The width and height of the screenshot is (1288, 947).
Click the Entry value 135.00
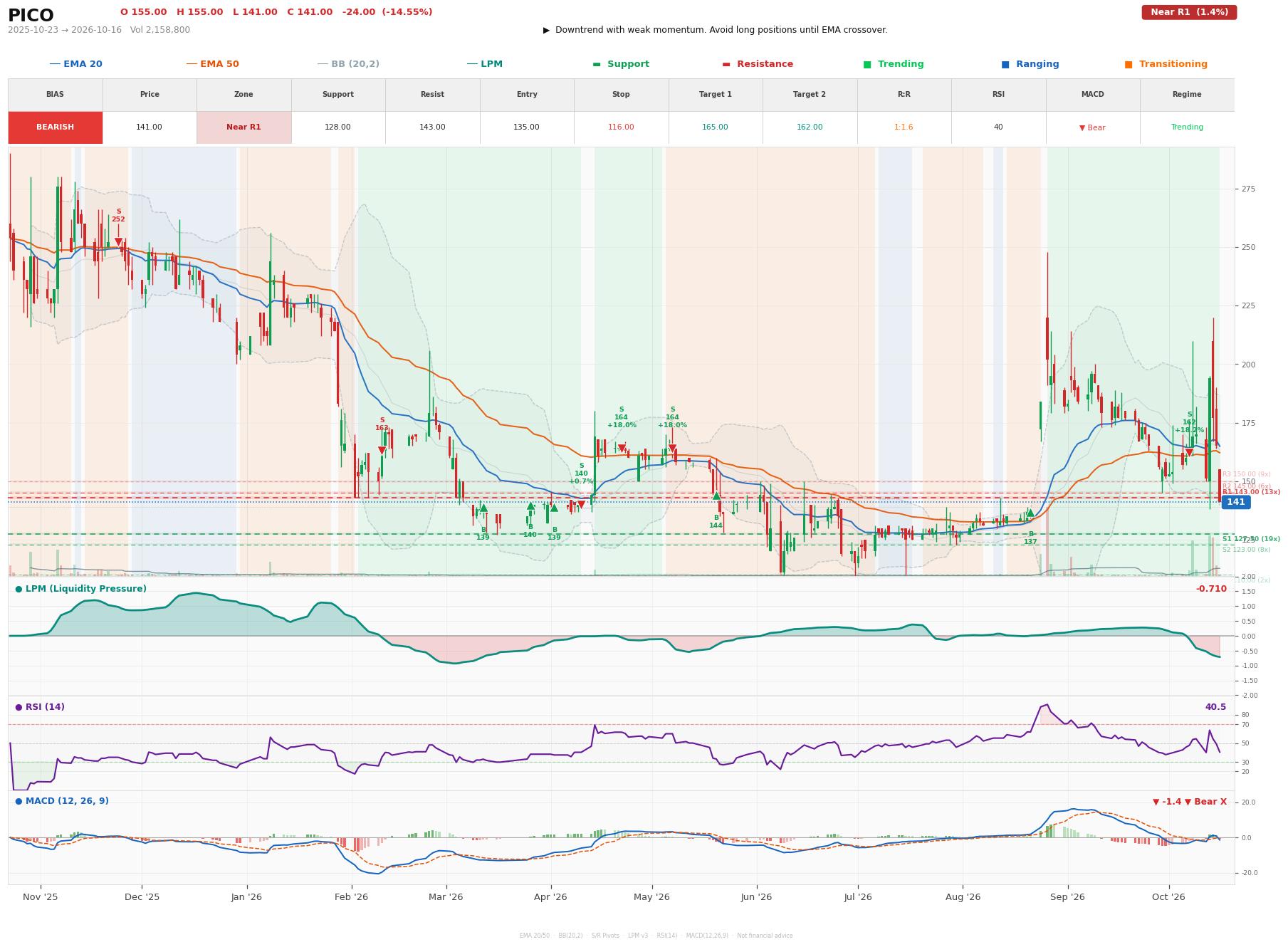[x=526, y=127]
